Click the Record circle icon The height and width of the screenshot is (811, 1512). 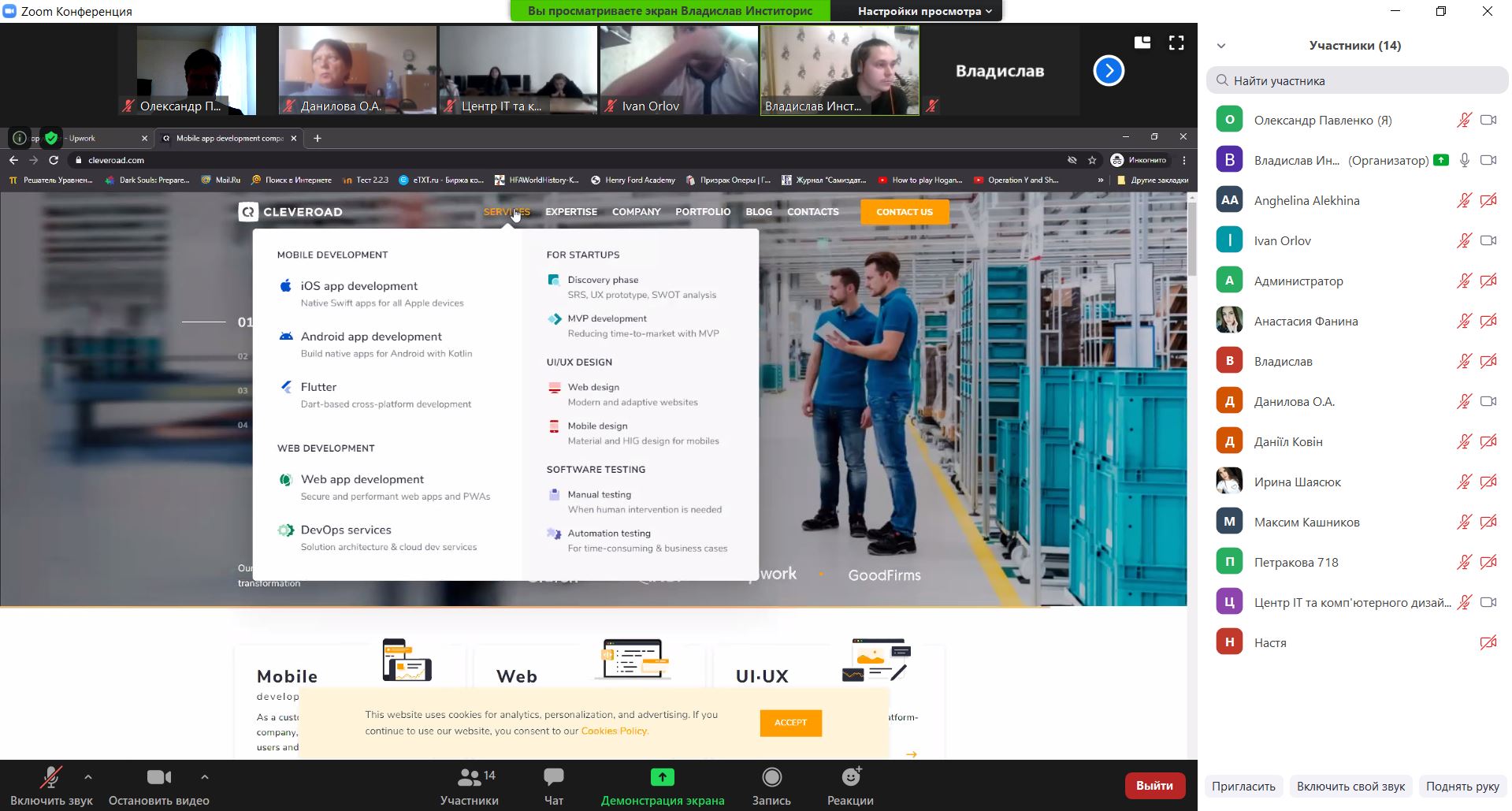click(771, 778)
